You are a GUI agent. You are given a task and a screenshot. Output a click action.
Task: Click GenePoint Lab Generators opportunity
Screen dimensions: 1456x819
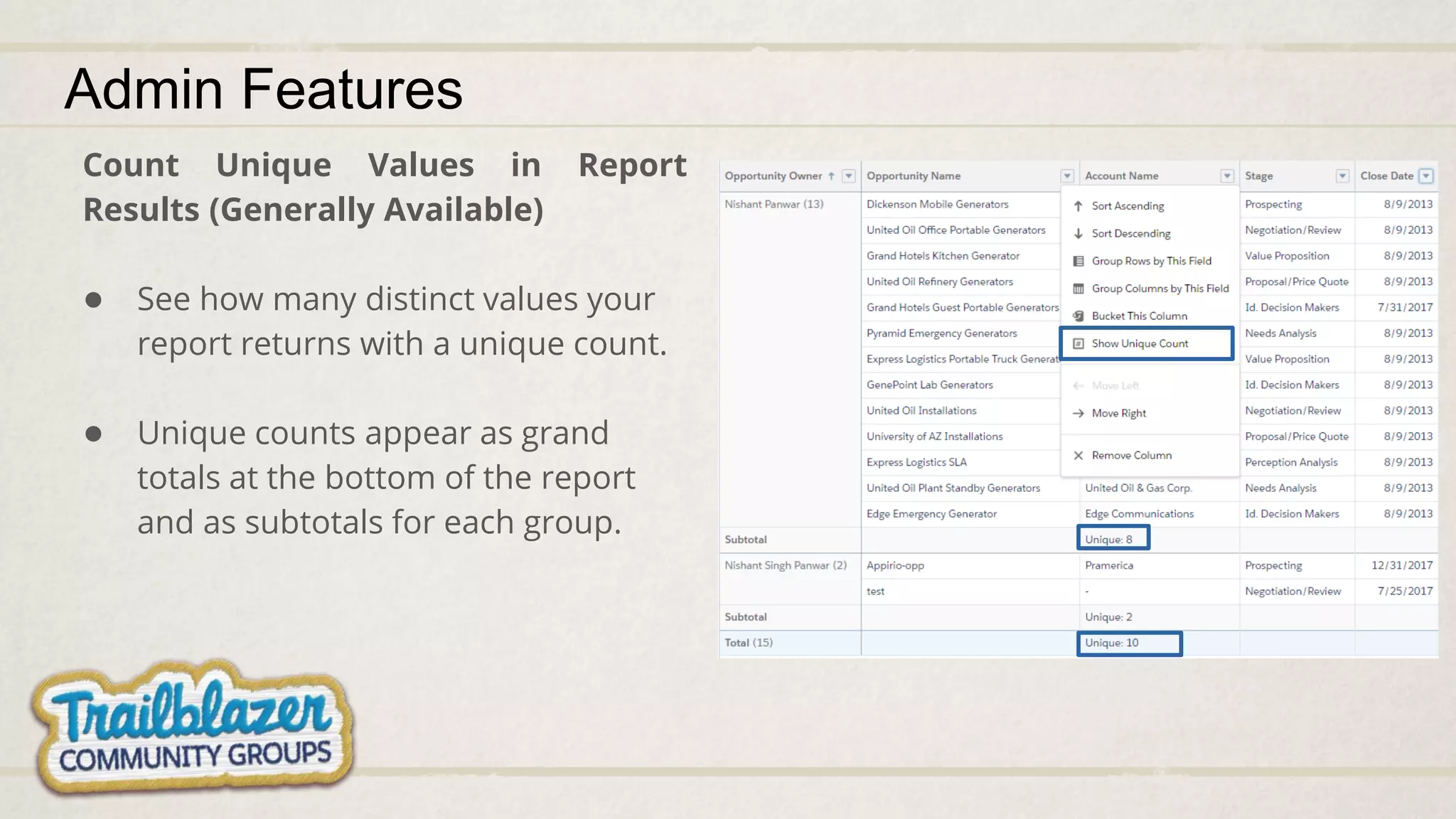930,385
